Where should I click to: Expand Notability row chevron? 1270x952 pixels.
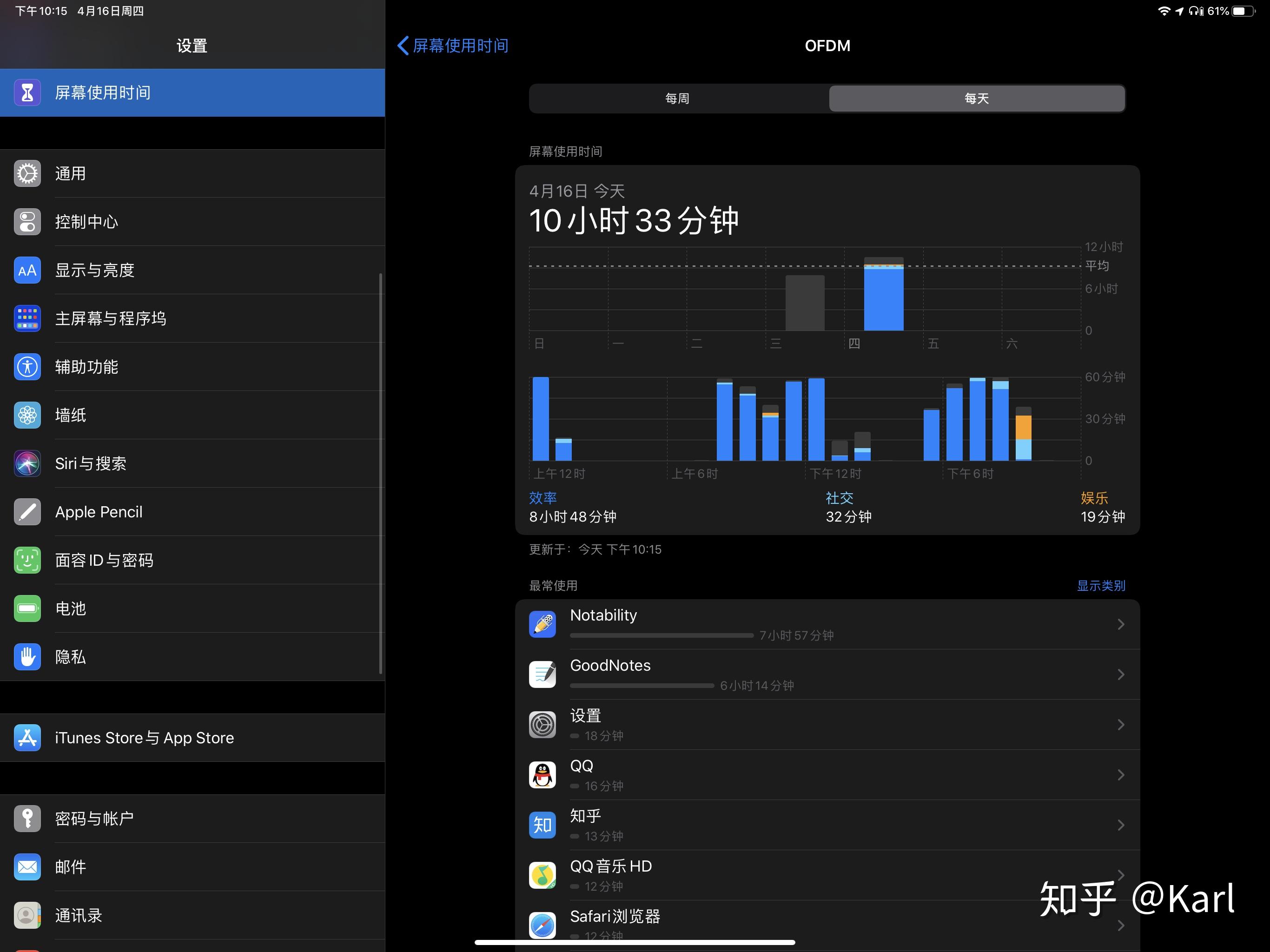pyautogui.click(x=1121, y=624)
